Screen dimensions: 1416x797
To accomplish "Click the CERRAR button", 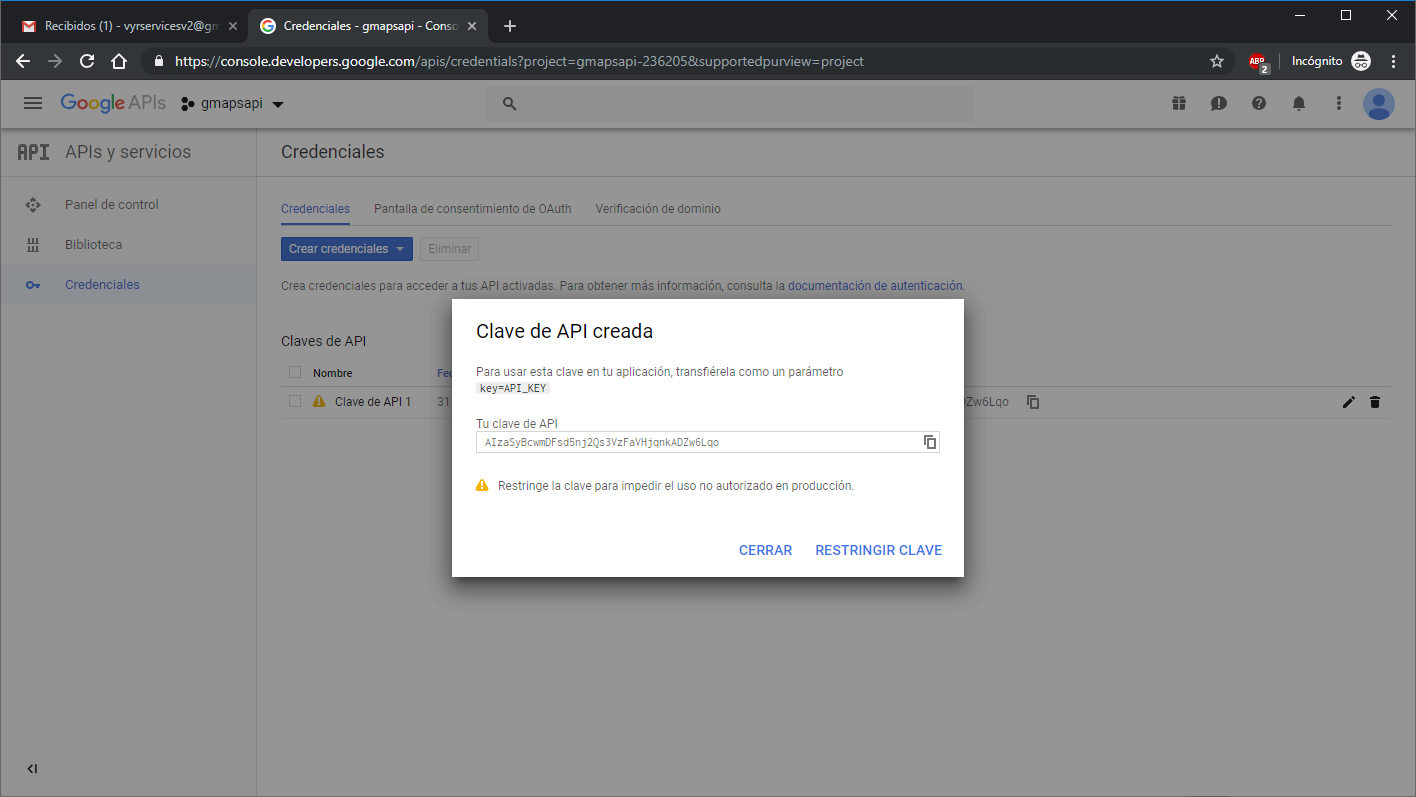I will (765, 550).
